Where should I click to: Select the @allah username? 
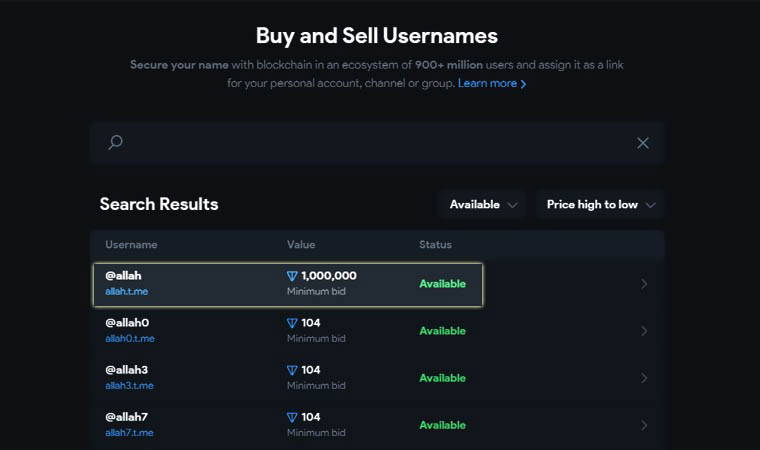[x=124, y=275]
